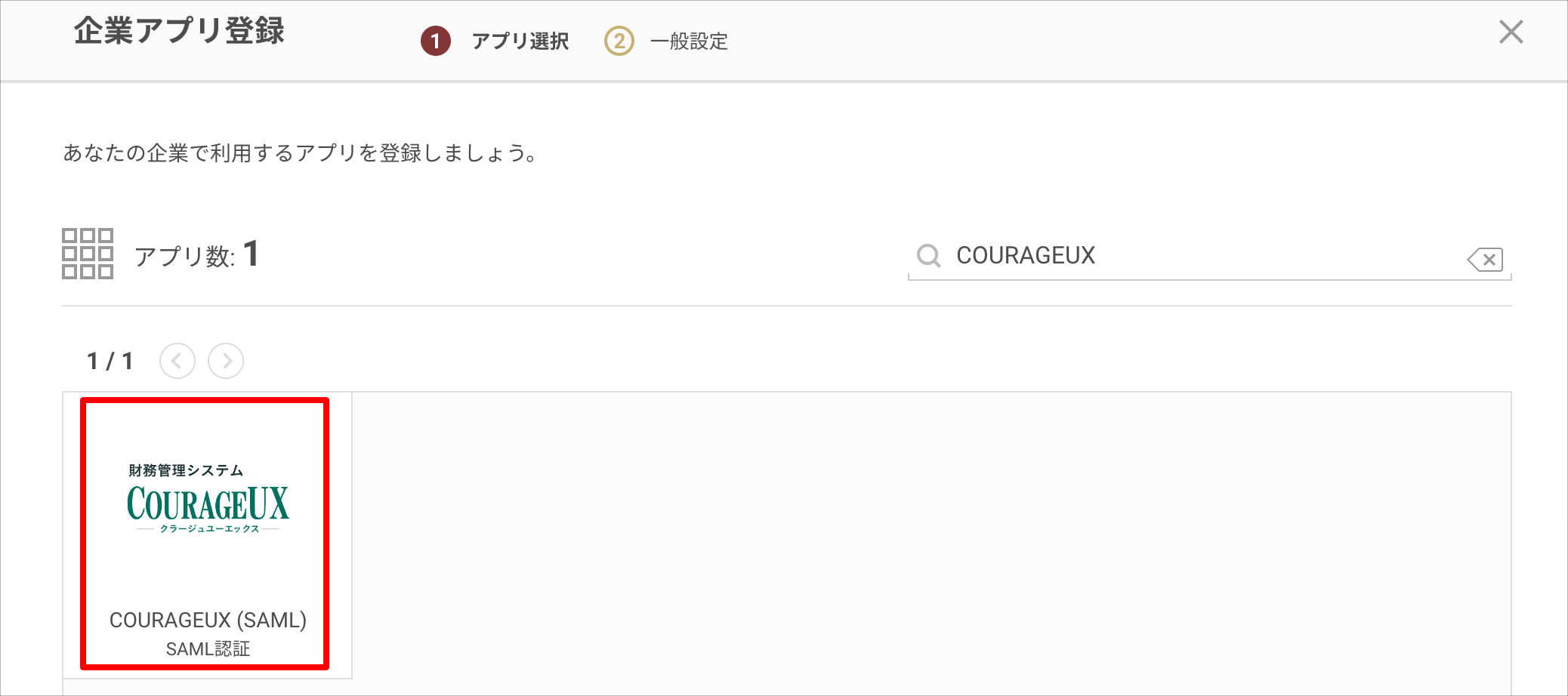Click the SAML認証 label

pos(208,649)
